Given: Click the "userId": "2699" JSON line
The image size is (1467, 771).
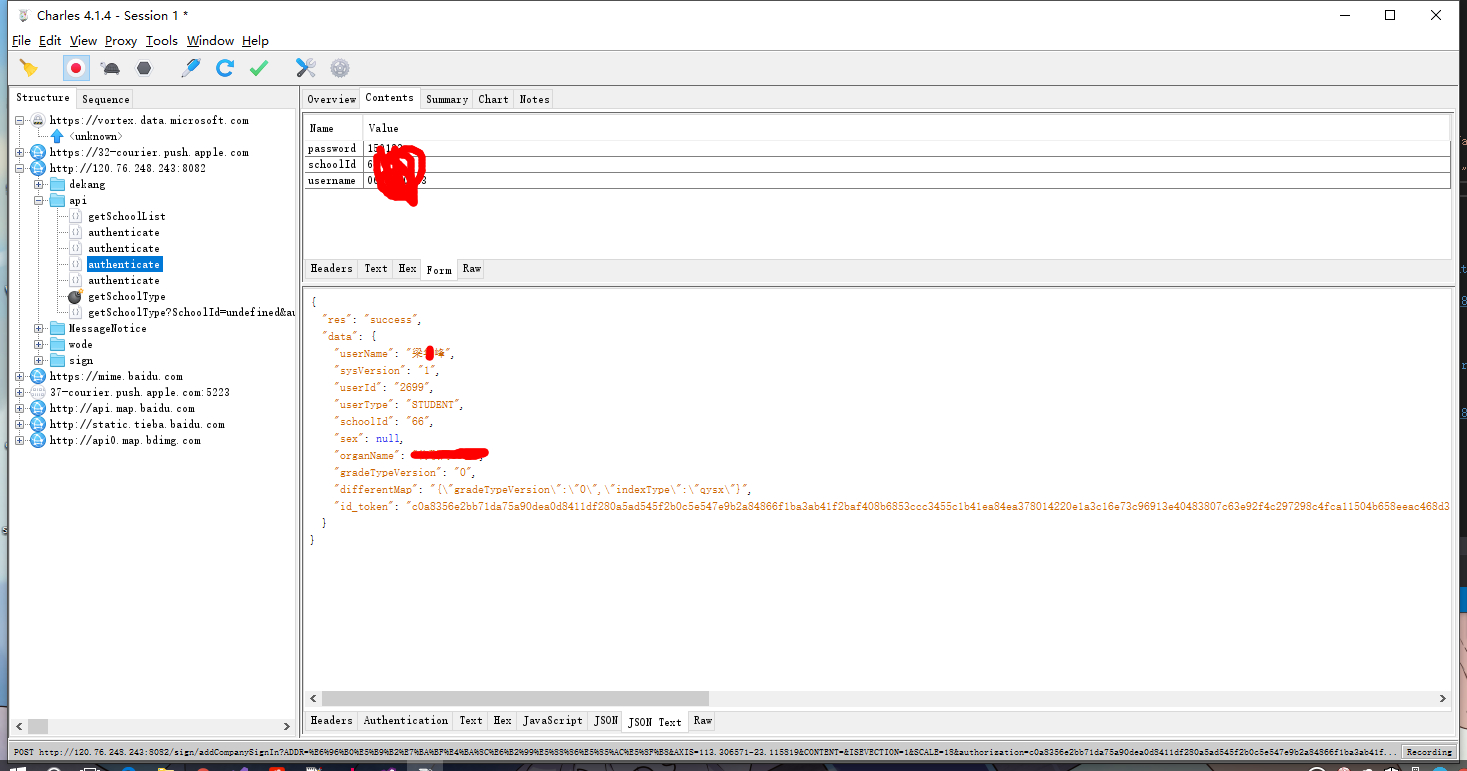Looking at the screenshot, I should 384,387.
